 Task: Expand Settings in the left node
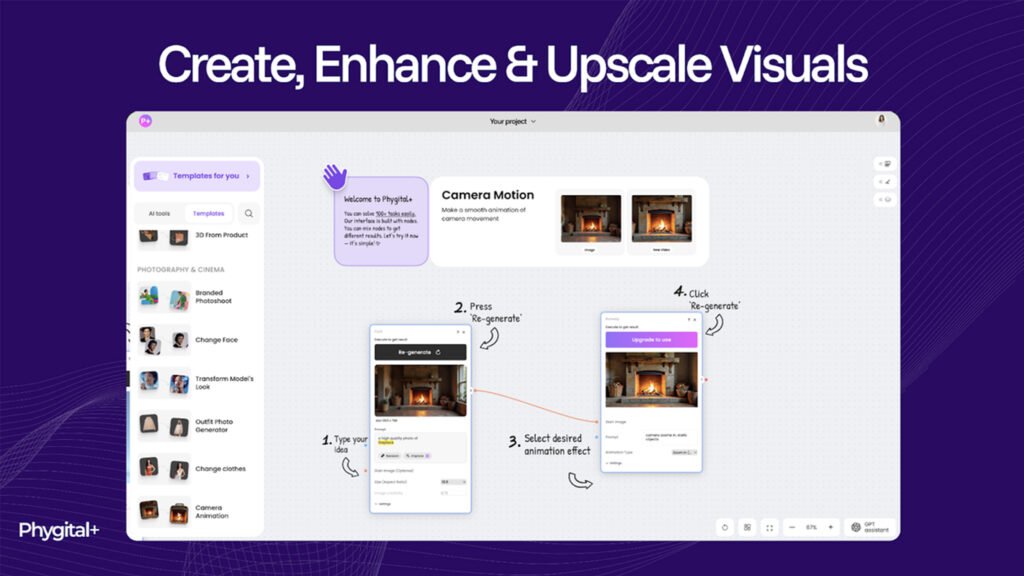point(383,504)
